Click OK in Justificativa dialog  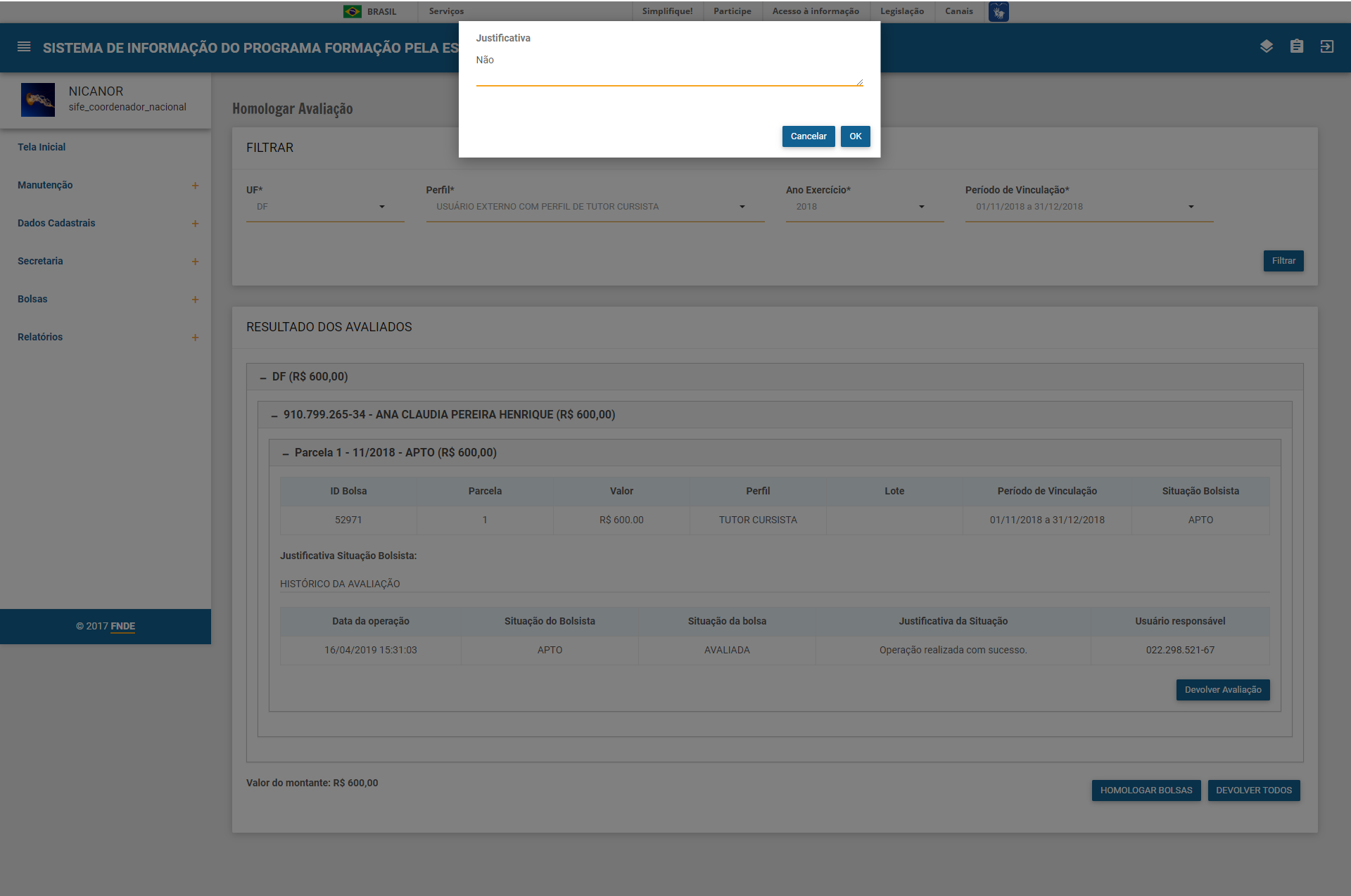click(855, 136)
